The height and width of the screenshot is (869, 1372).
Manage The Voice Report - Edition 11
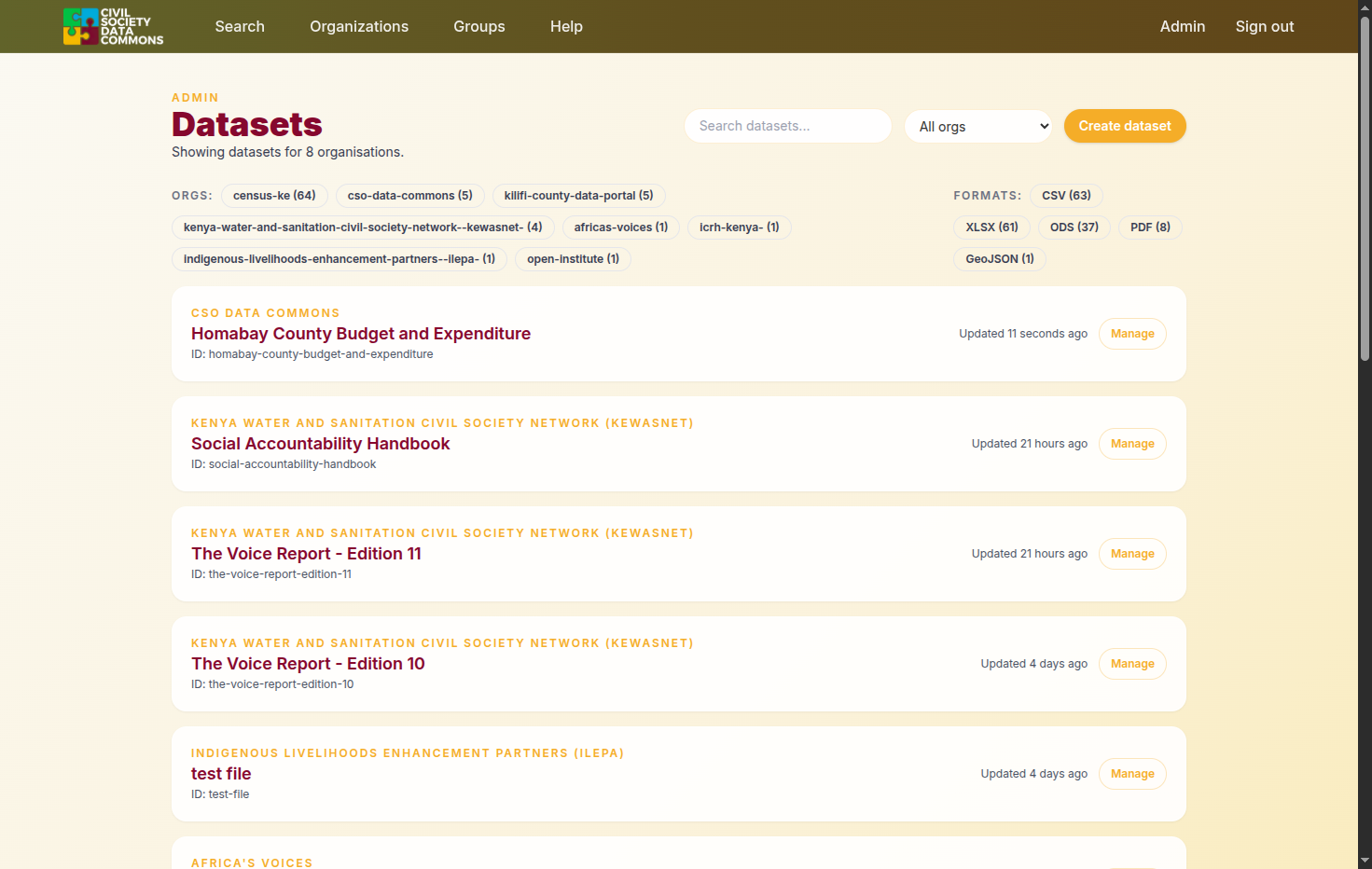click(1132, 554)
